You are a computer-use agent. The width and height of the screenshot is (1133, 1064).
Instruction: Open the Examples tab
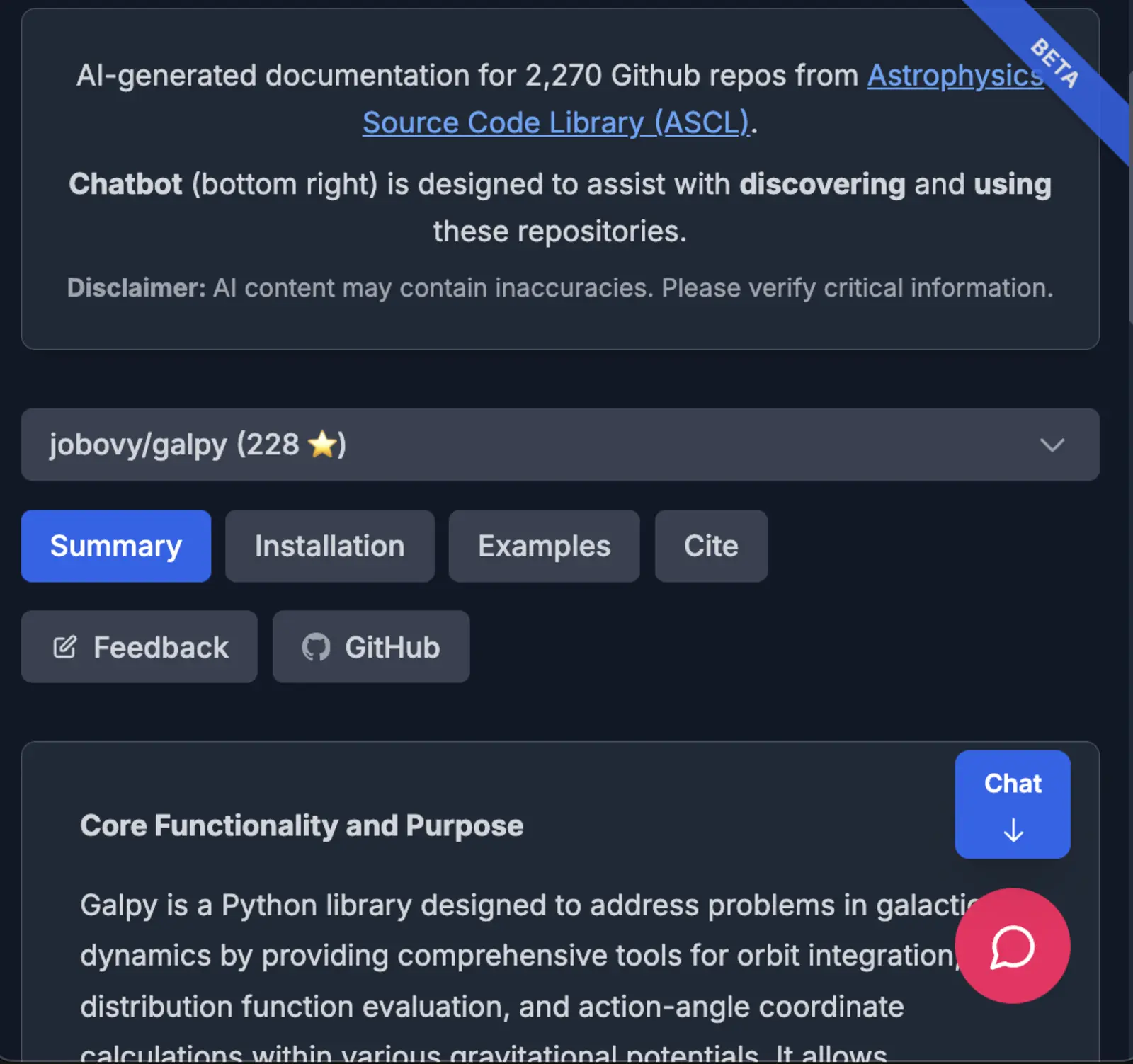click(543, 546)
